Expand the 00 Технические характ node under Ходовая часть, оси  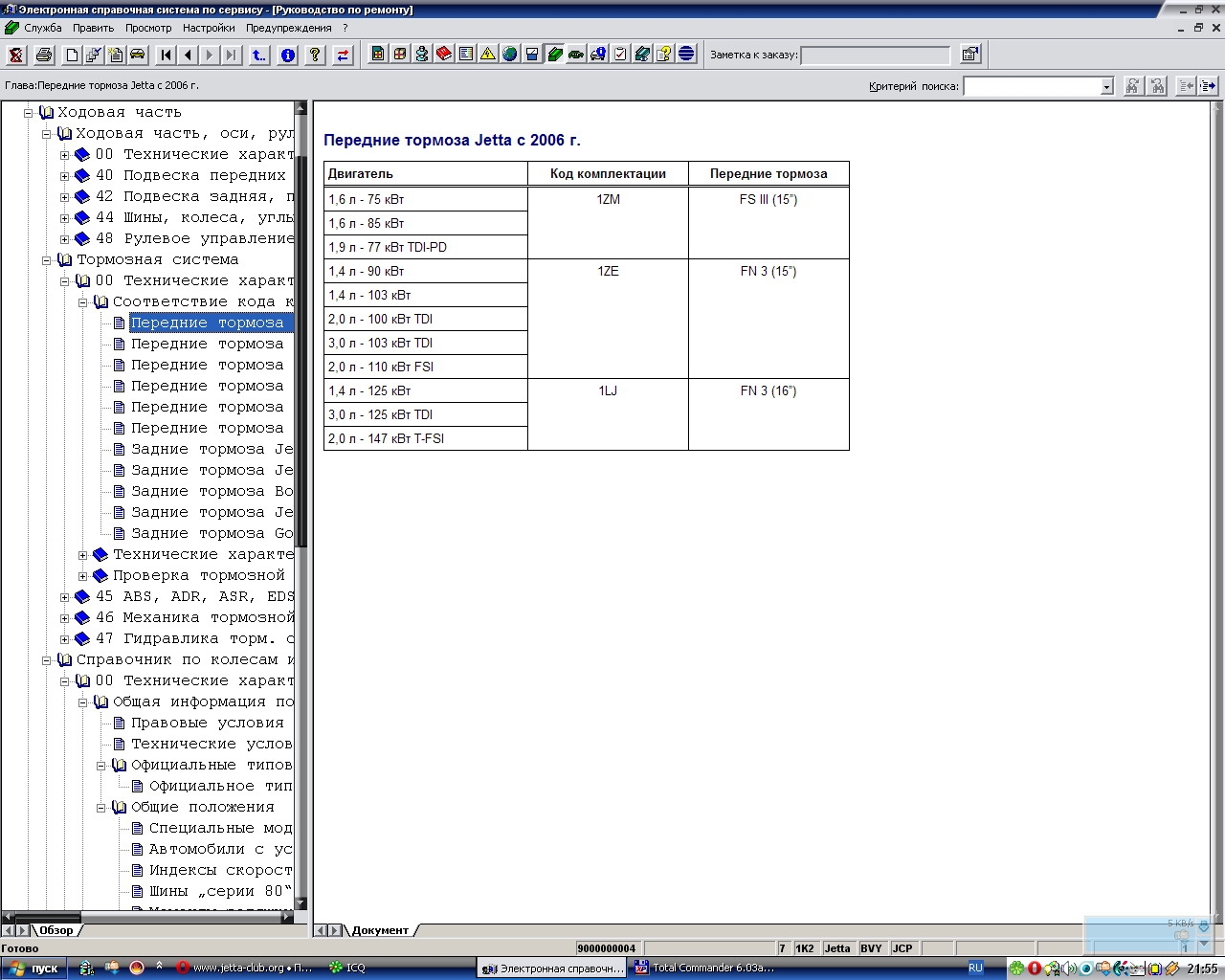[65, 154]
